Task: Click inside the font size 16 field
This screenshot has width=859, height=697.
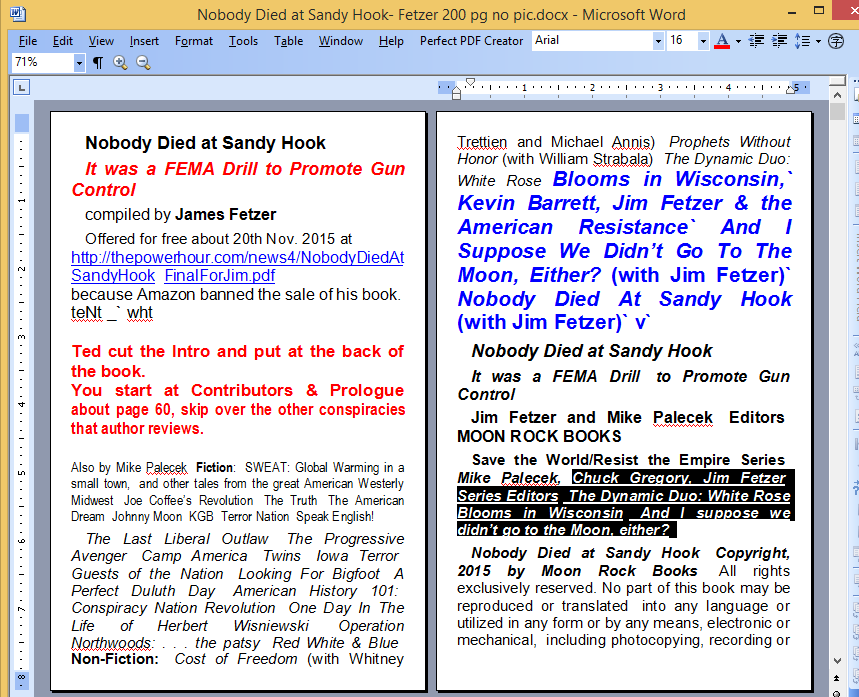Action: [682, 41]
